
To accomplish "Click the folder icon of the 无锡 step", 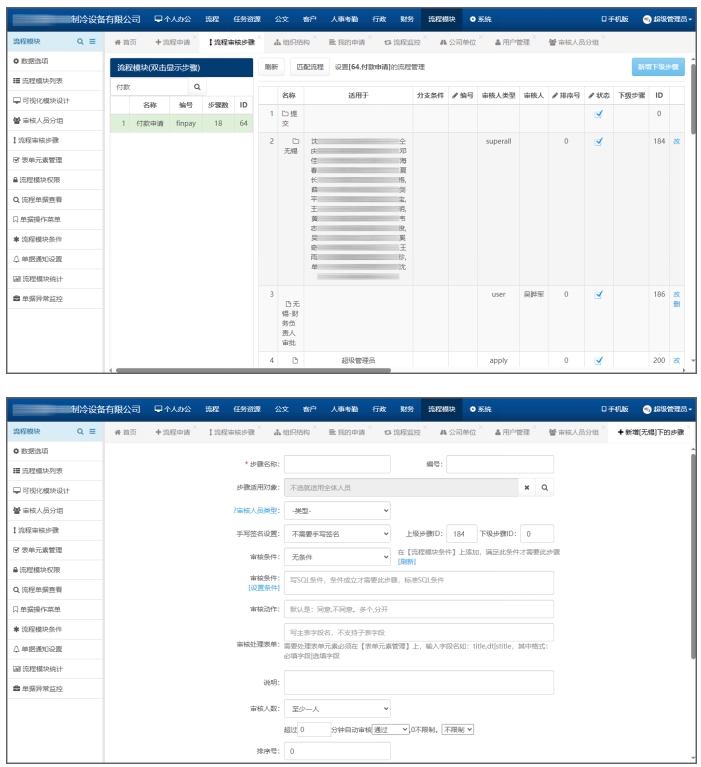I will coord(296,141).
